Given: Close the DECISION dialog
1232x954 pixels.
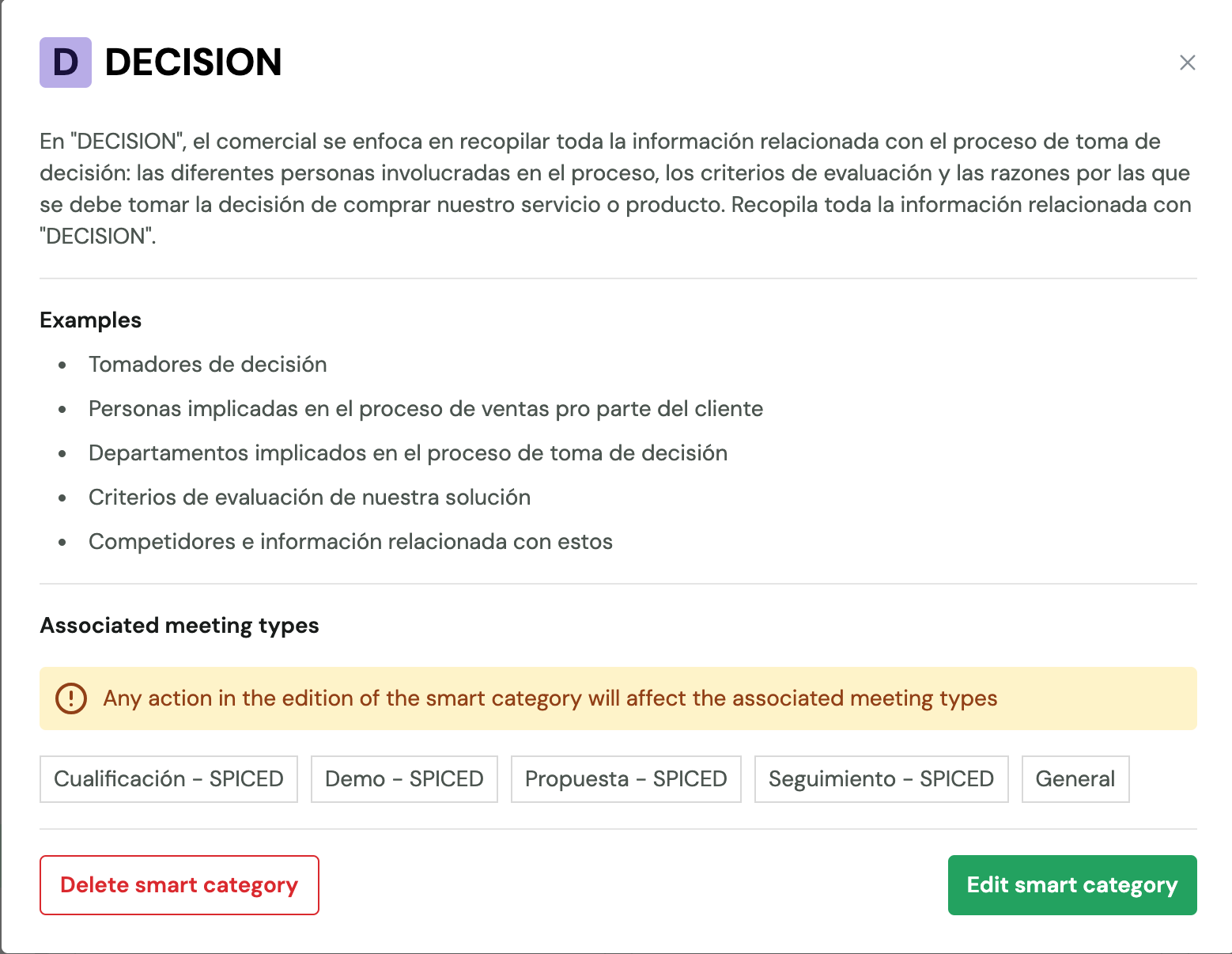Looking at the screenshot, I should point(1187,62).
